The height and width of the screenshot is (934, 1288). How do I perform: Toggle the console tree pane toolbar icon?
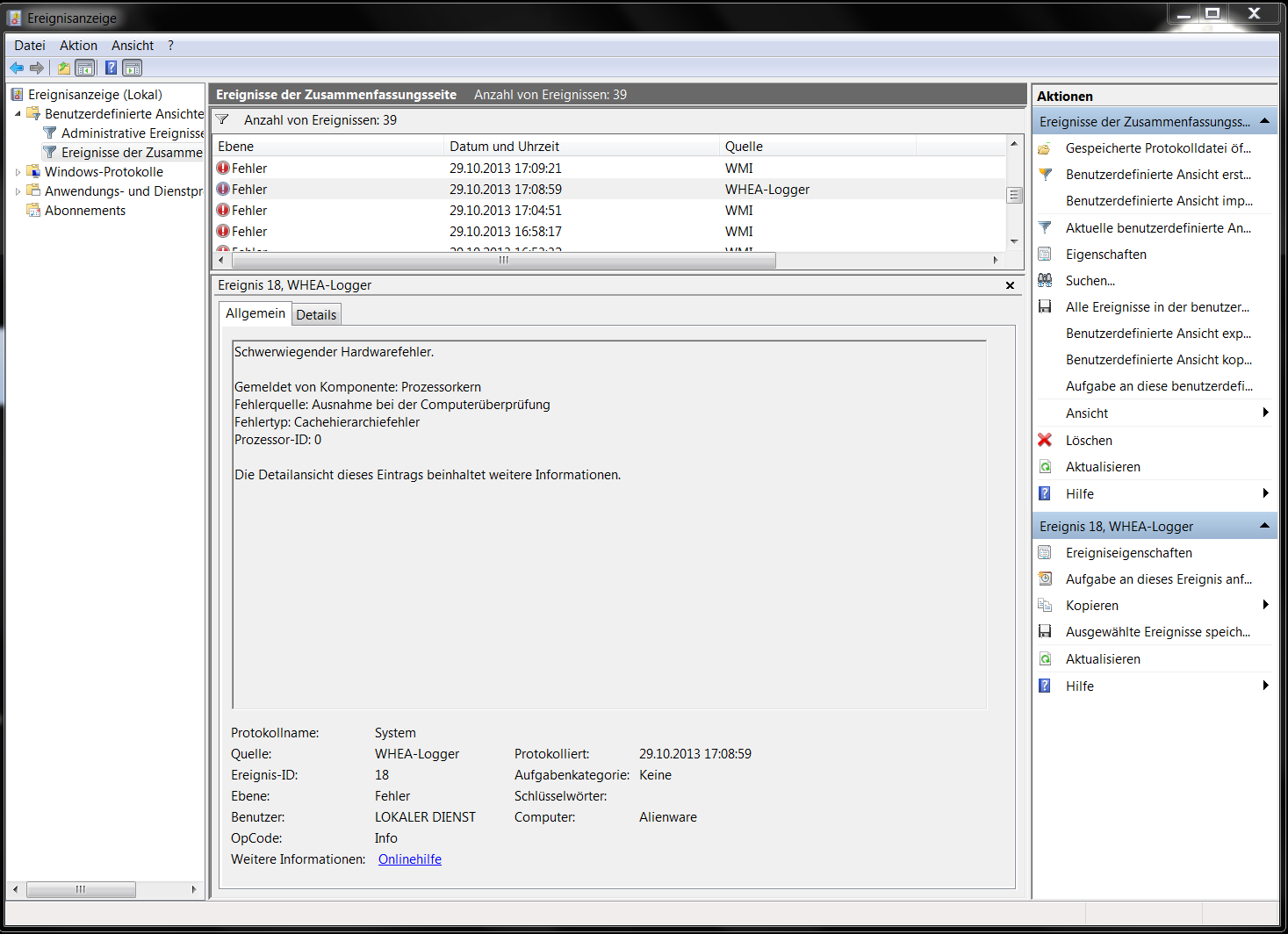pos(85,68)
